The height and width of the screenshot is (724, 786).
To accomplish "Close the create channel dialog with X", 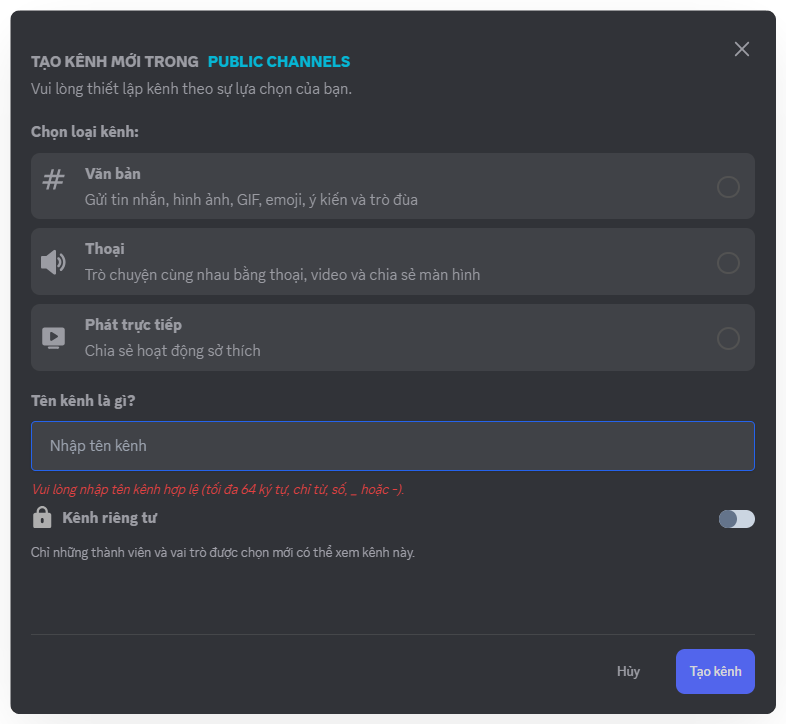I will [742, 49].
